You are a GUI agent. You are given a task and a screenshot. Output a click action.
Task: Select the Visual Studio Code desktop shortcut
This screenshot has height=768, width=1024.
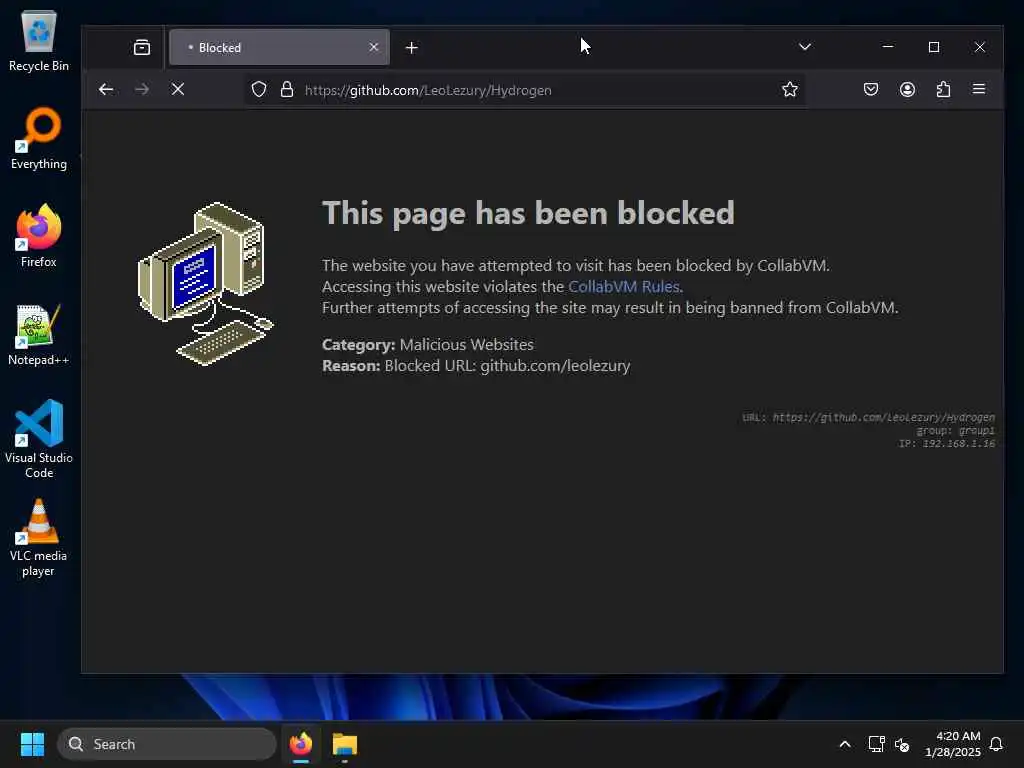(39, 439)
